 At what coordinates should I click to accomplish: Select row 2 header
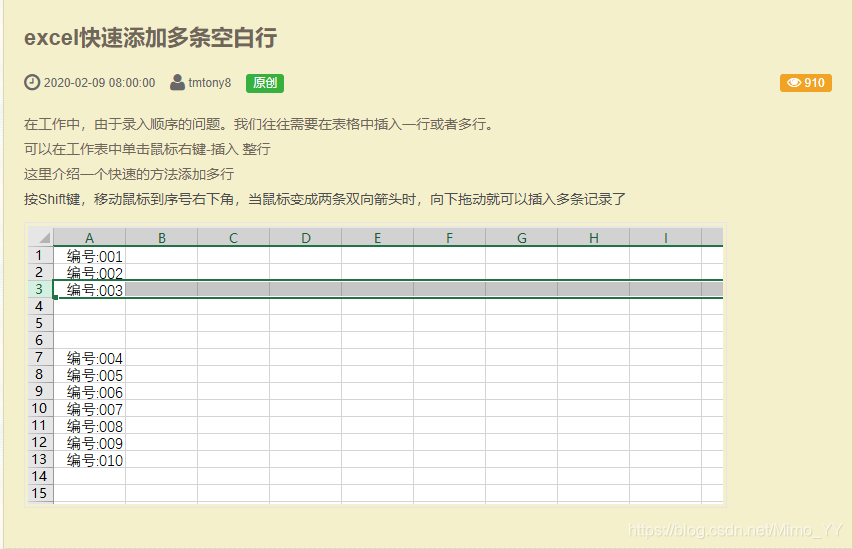coord(41,272)
